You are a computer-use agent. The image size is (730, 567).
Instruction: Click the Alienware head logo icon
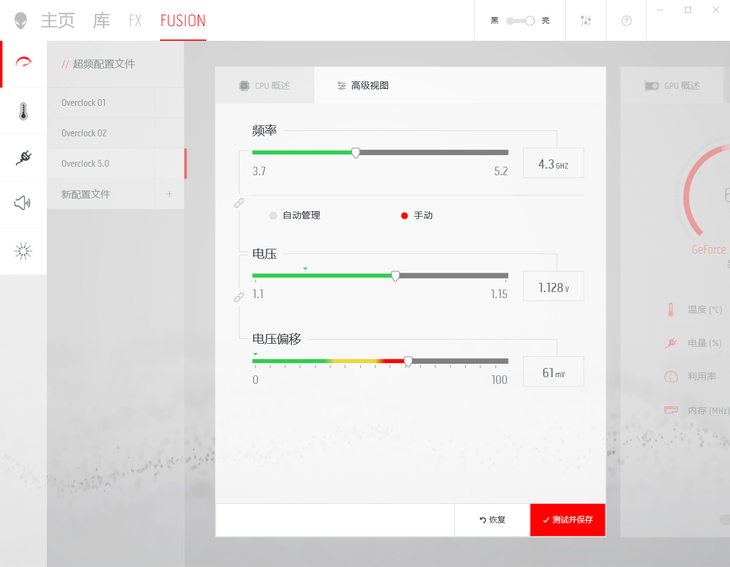(20, 20)
